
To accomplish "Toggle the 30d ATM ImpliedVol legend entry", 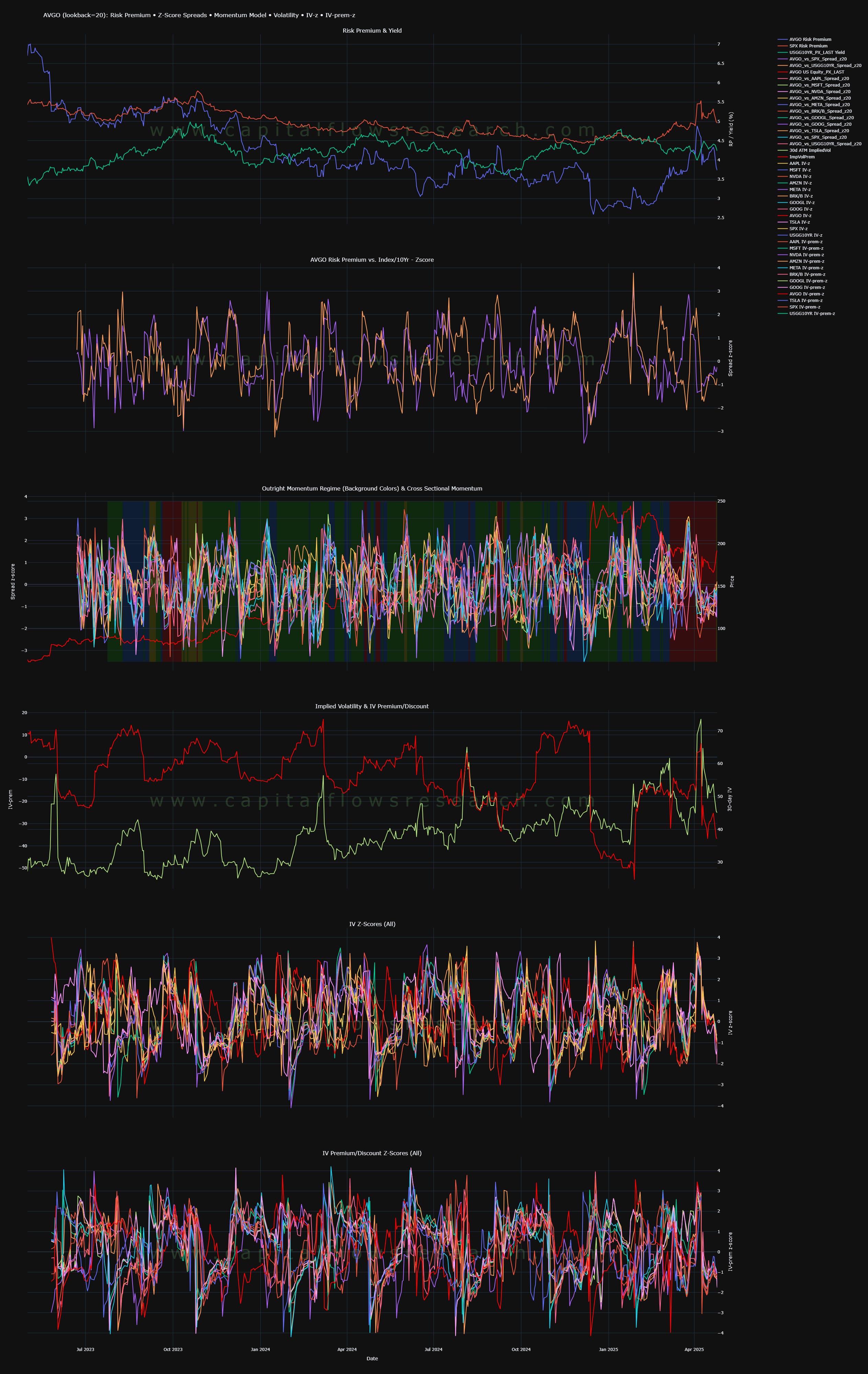I will pyautogui.click(x=804, y=150).
